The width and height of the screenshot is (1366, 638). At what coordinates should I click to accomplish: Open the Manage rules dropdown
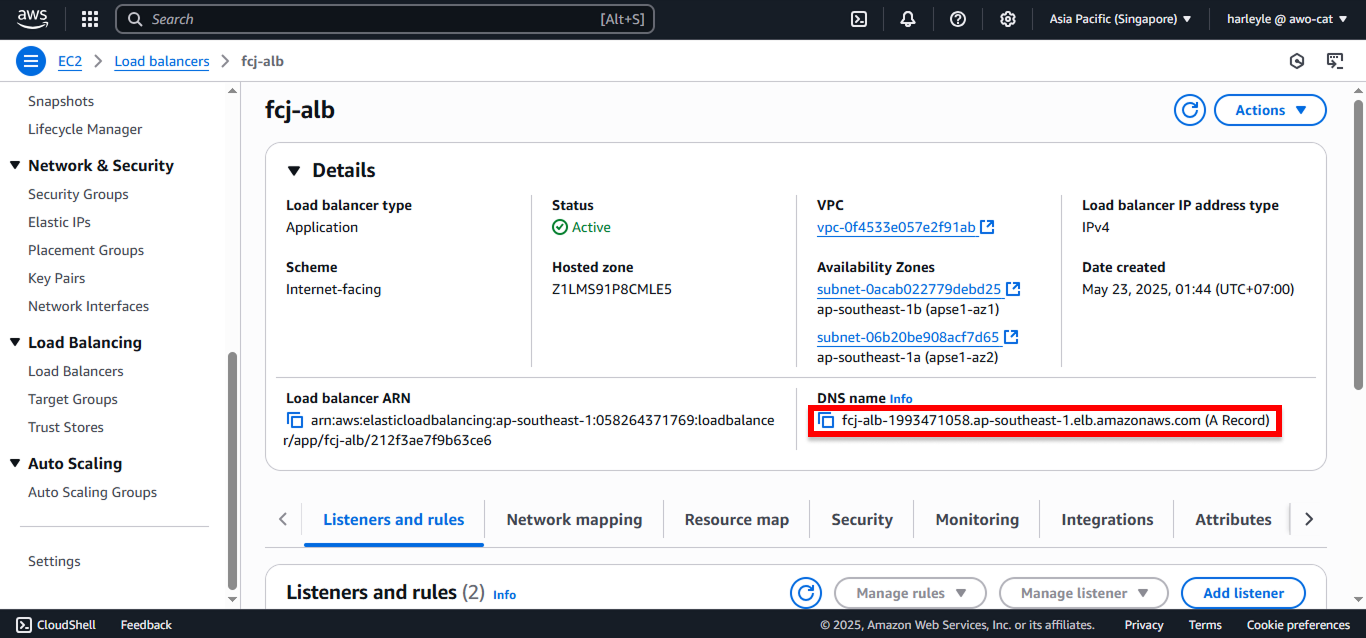(x=910, y=593)
